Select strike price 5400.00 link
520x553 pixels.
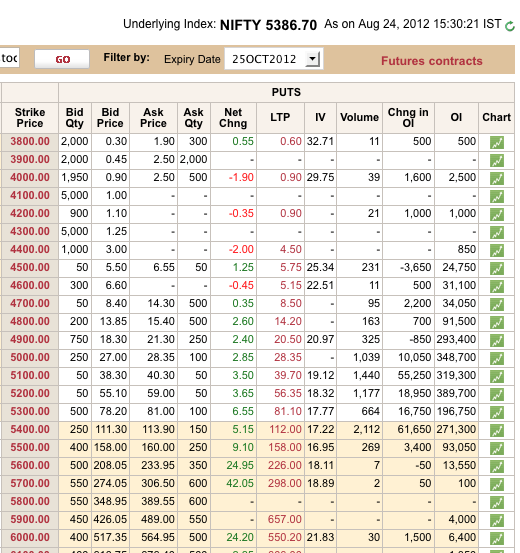30,429
